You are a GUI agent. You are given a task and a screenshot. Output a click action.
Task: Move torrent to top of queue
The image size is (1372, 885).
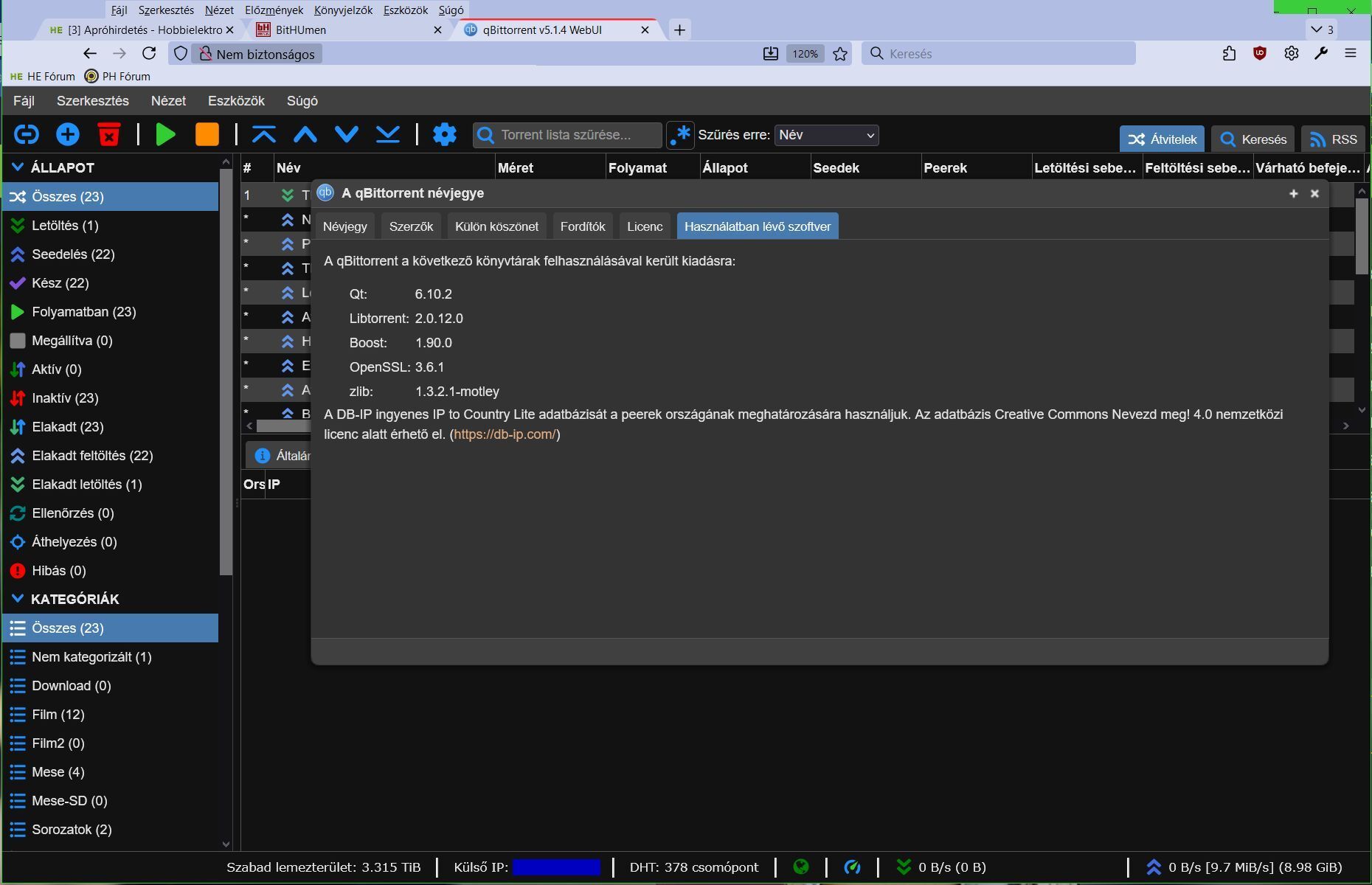tap(264, 135)
